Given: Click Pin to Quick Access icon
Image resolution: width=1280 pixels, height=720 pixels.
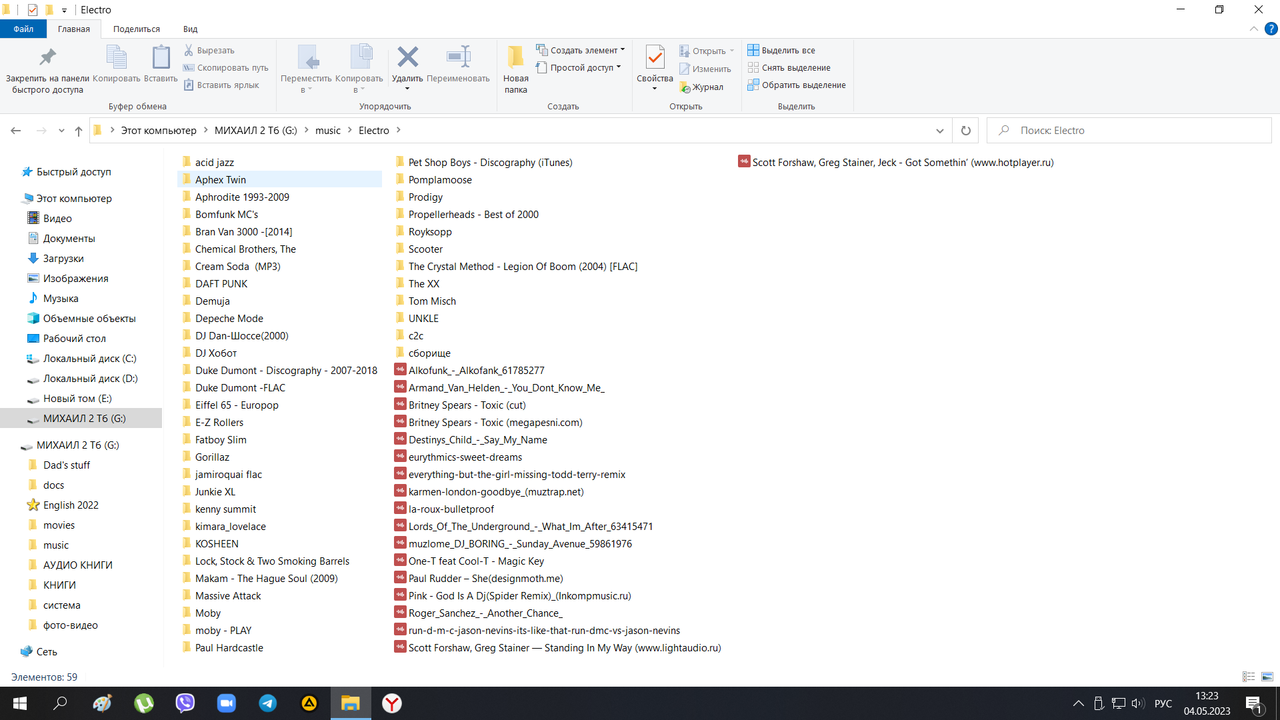Looking at the screenshot, I should click(47, 57).
